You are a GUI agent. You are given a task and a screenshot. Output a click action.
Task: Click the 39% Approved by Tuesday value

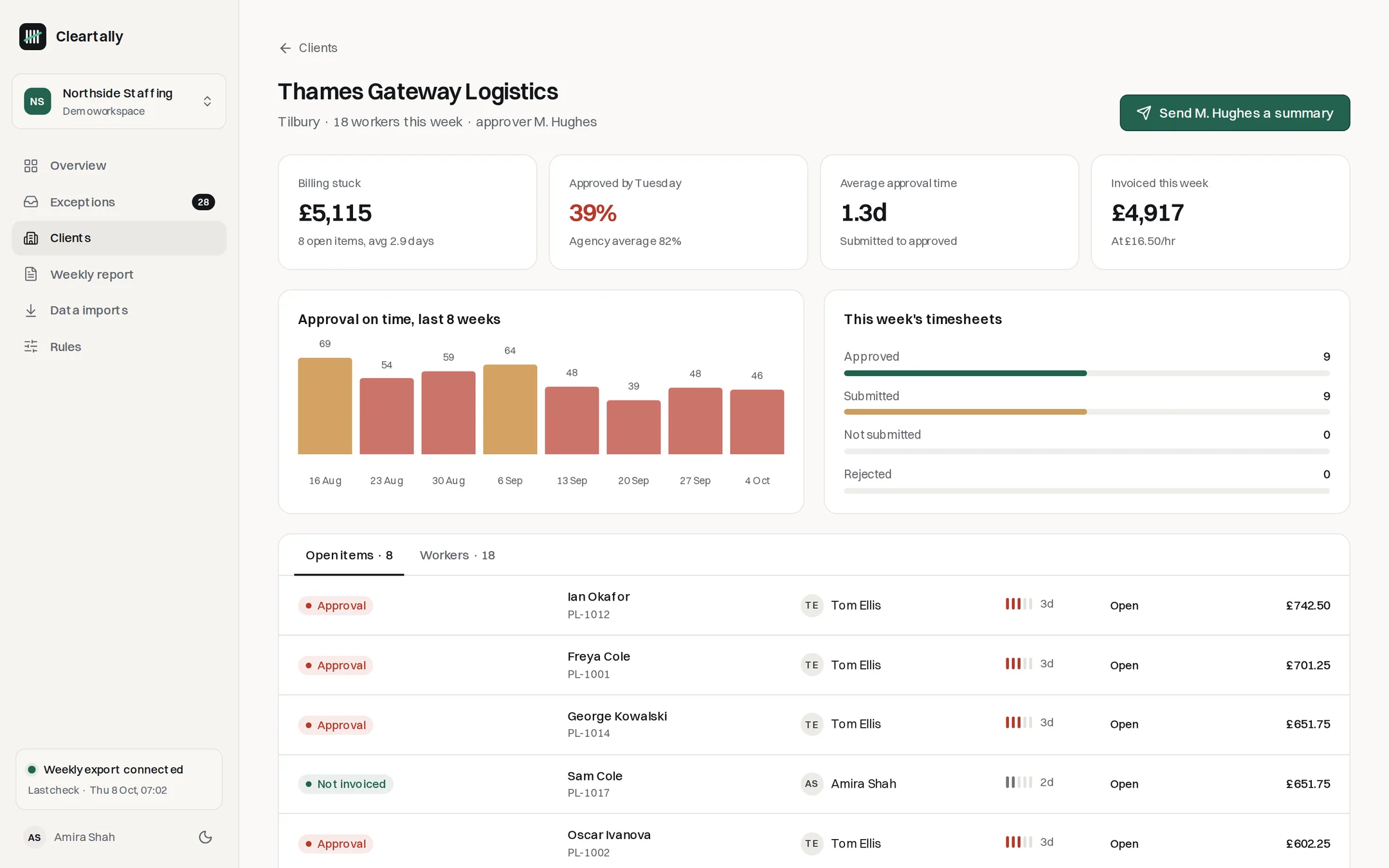pyautogui.click(x=592, y=213)
